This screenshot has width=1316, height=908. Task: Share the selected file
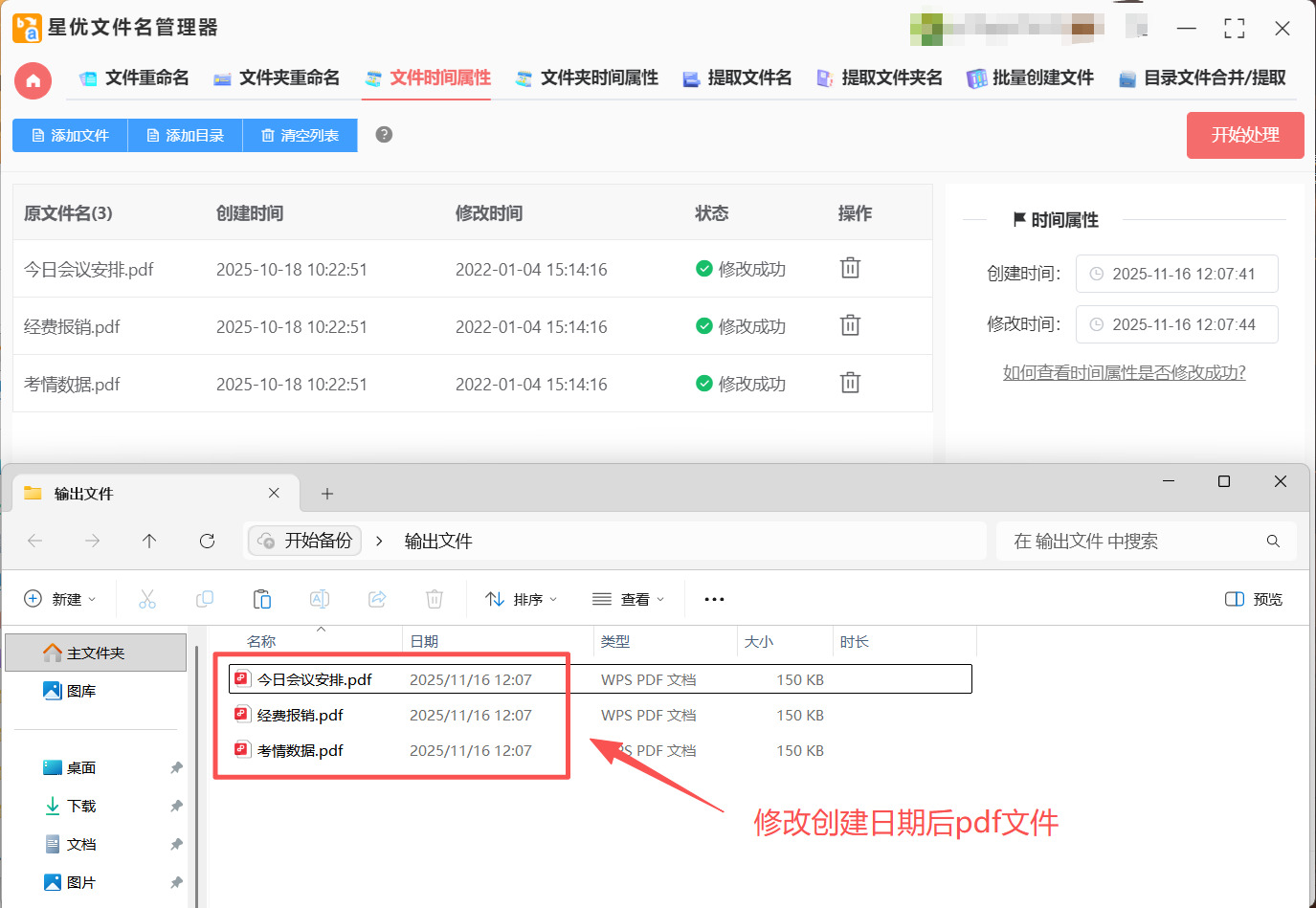(x=377, y=599)
